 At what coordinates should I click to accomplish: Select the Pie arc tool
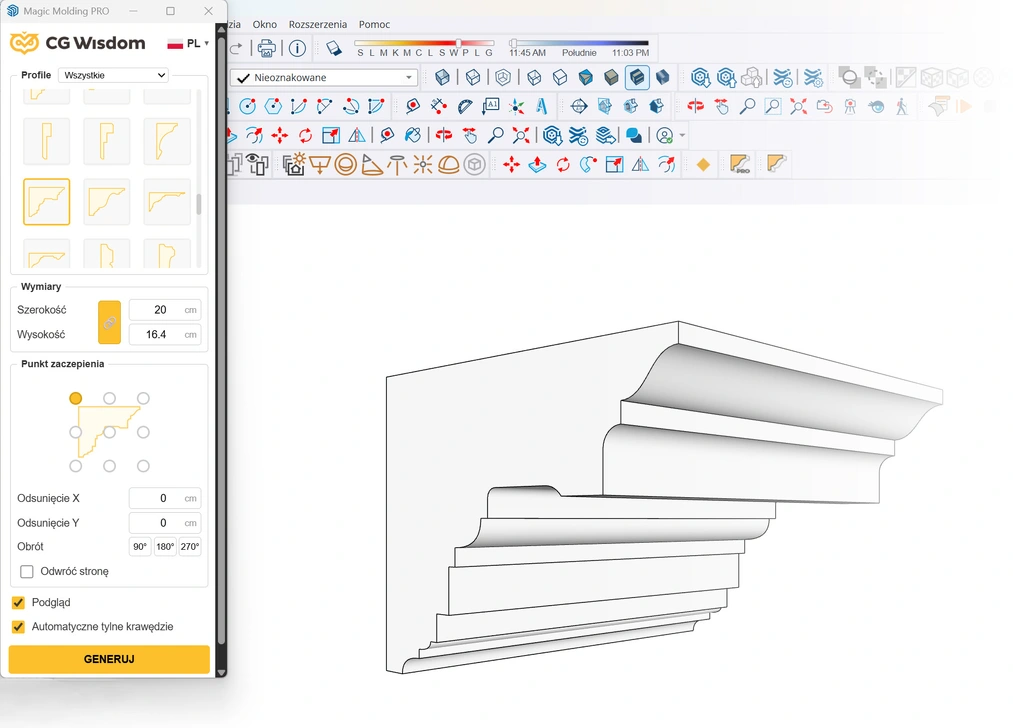click(x=376, y=106)
